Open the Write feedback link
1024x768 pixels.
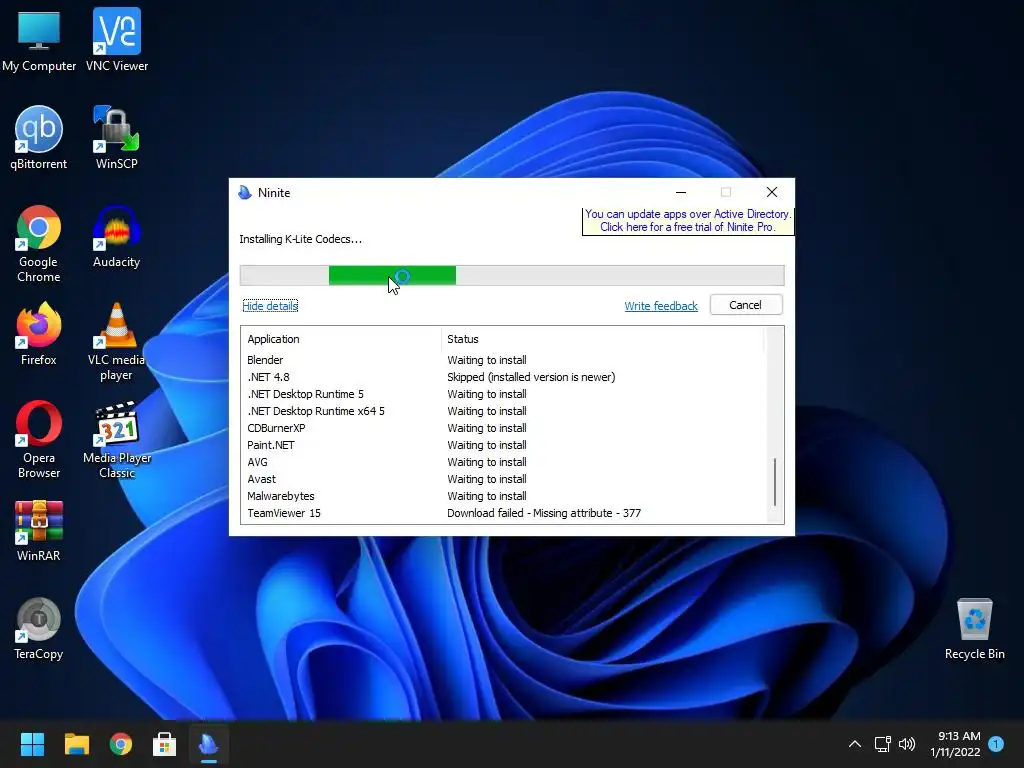click(x=661, y=306)
